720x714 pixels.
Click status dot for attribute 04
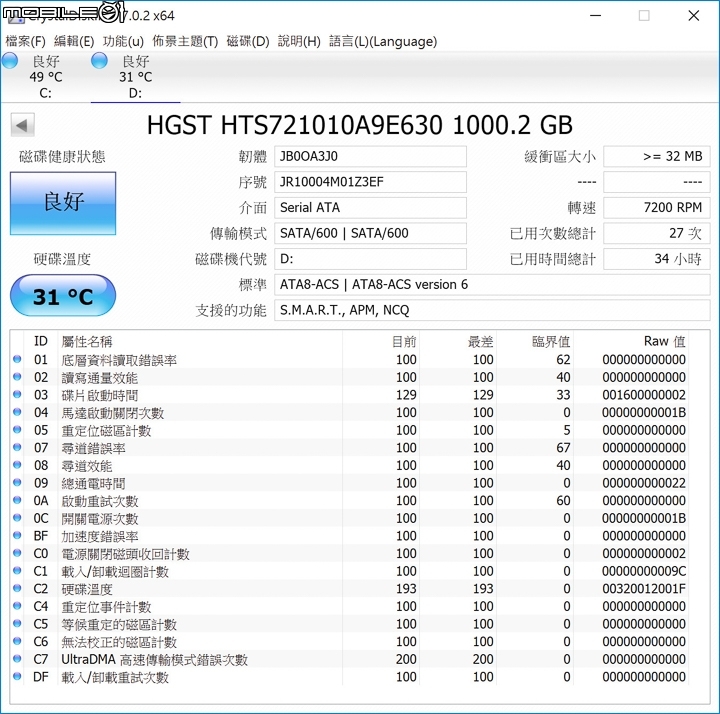[x=17, y=412]
